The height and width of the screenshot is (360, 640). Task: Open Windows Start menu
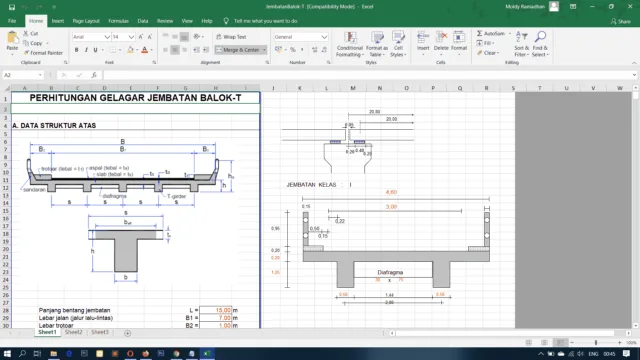(x=7, y=353)
